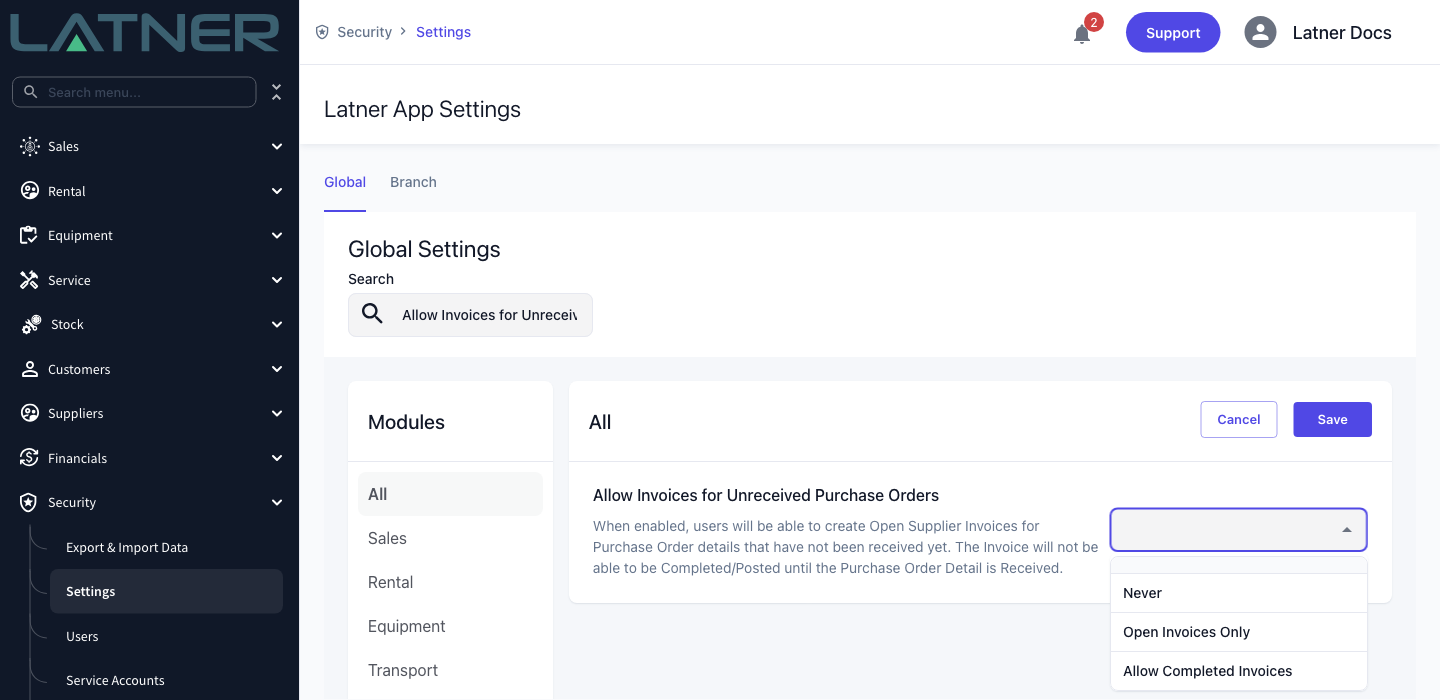Expand the Customers menu chevron
This screenshot has height=700, width=1440.
point(277,369)
